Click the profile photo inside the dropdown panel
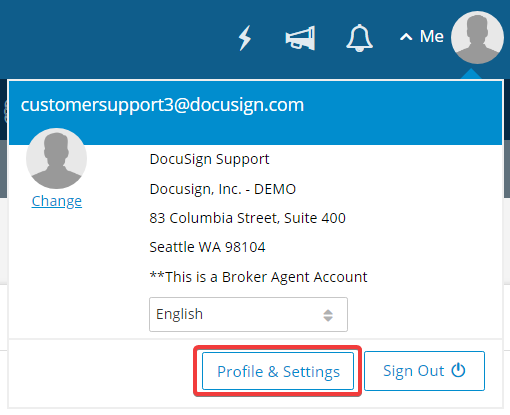The height and width of the screenshot is (415, 510). point(56,159)
